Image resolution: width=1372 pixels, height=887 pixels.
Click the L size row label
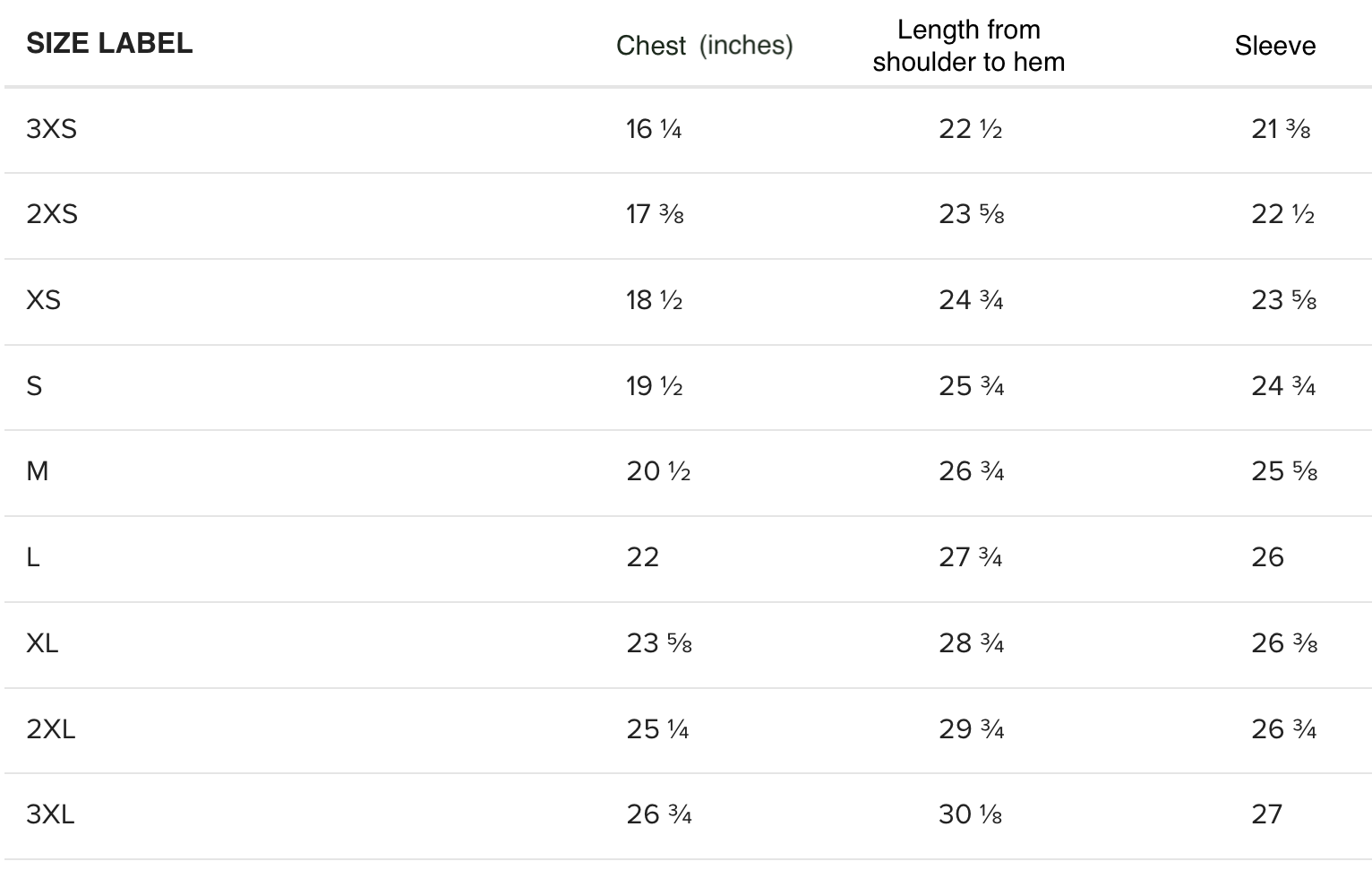click(x=33, y=557)
